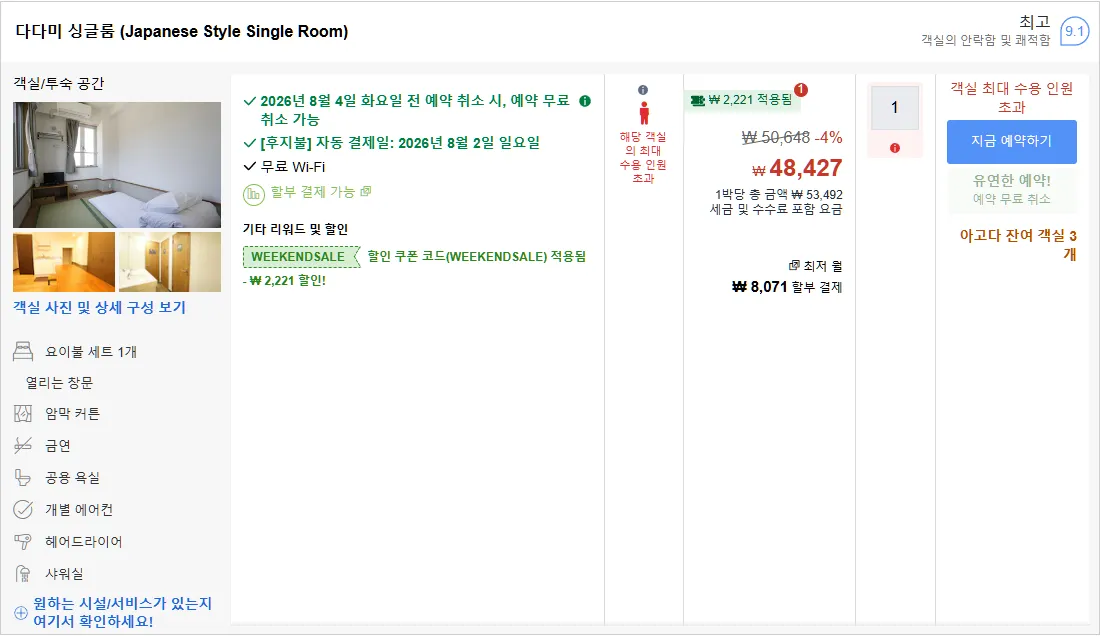
Task: Click the ₩ 2,221 적용됨 coupon label
Action: pyautogui.click(x=742, y=100)
